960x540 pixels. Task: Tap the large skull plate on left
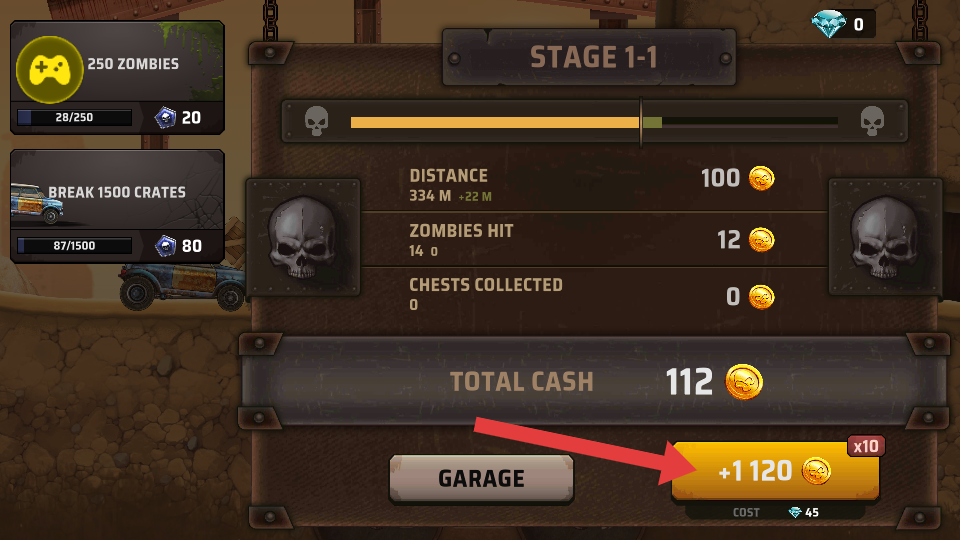(303, 237)
